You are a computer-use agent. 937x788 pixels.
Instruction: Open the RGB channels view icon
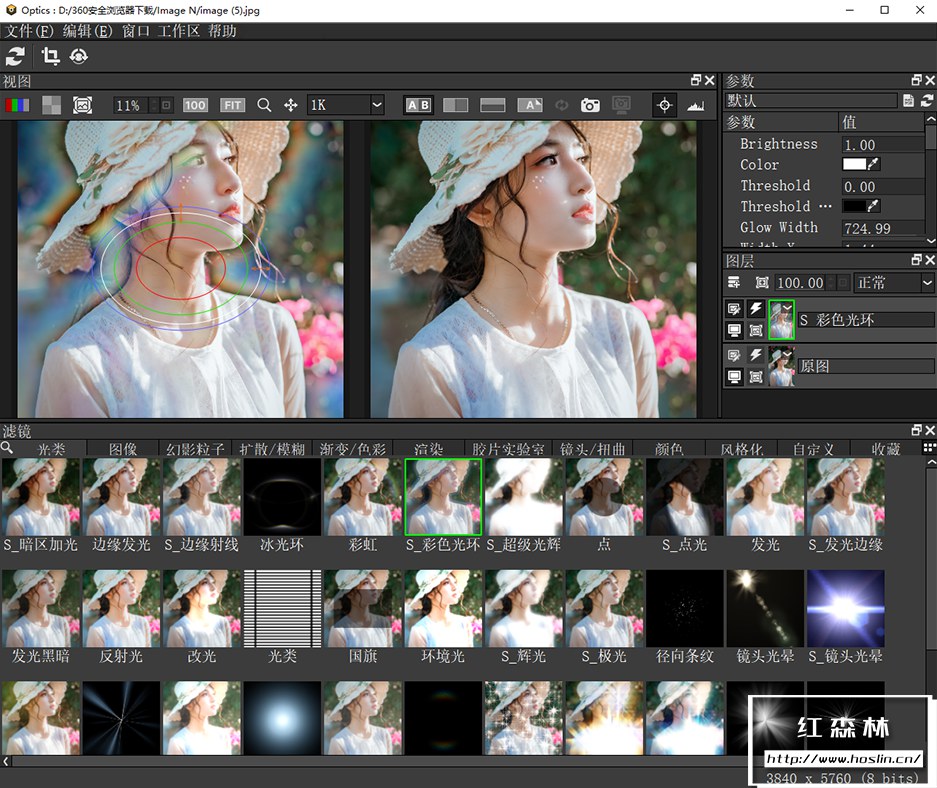pos(17,105)
